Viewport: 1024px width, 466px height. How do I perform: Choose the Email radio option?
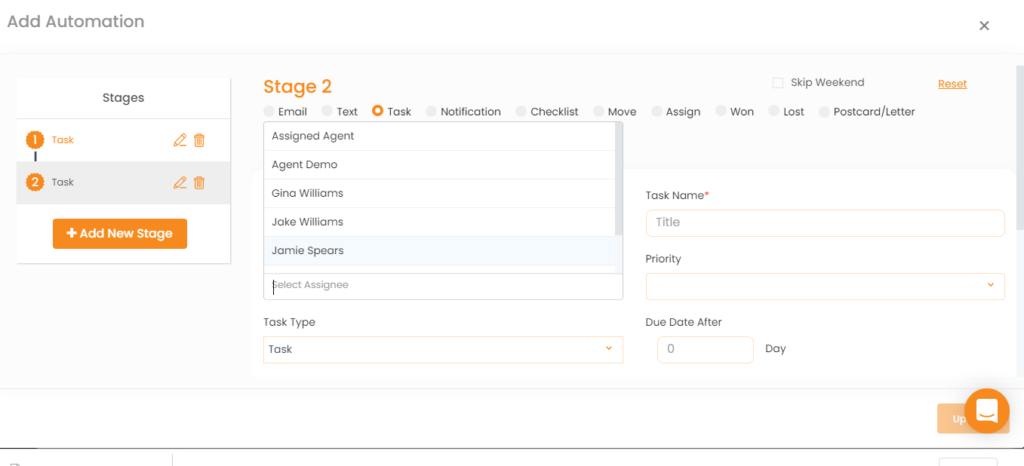click(x=268, y=112)
